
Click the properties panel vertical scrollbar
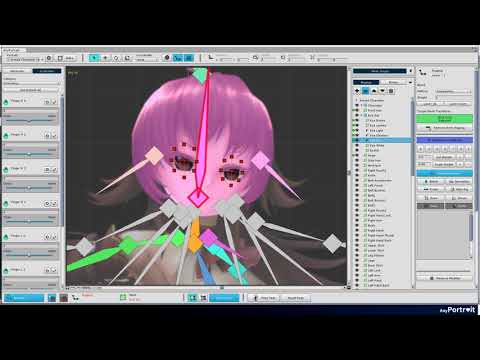coord(476,140)
